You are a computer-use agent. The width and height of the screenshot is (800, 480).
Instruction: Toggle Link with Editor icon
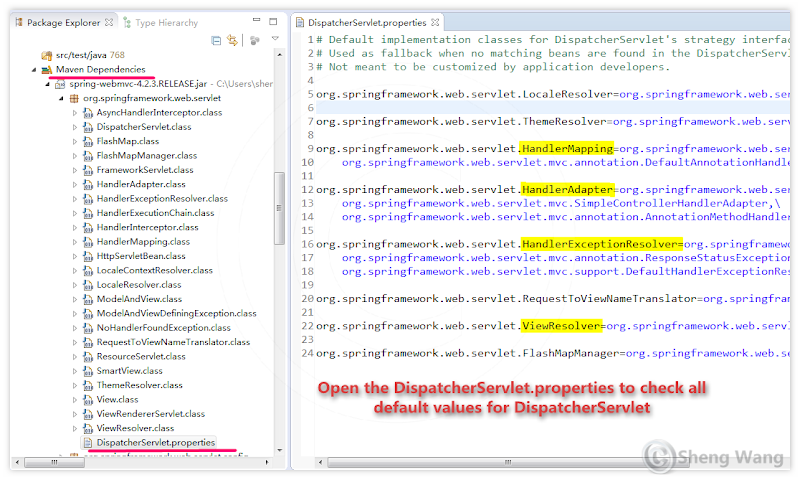233,40
